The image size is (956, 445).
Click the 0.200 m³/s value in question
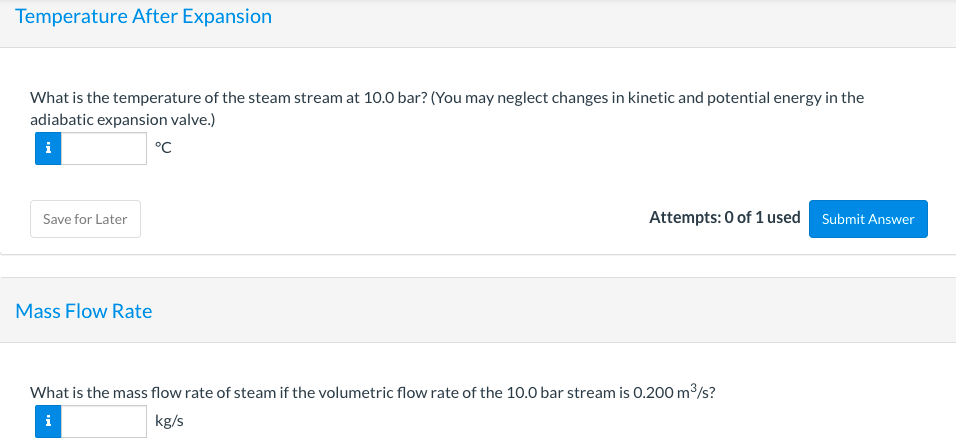click(669, 392)
